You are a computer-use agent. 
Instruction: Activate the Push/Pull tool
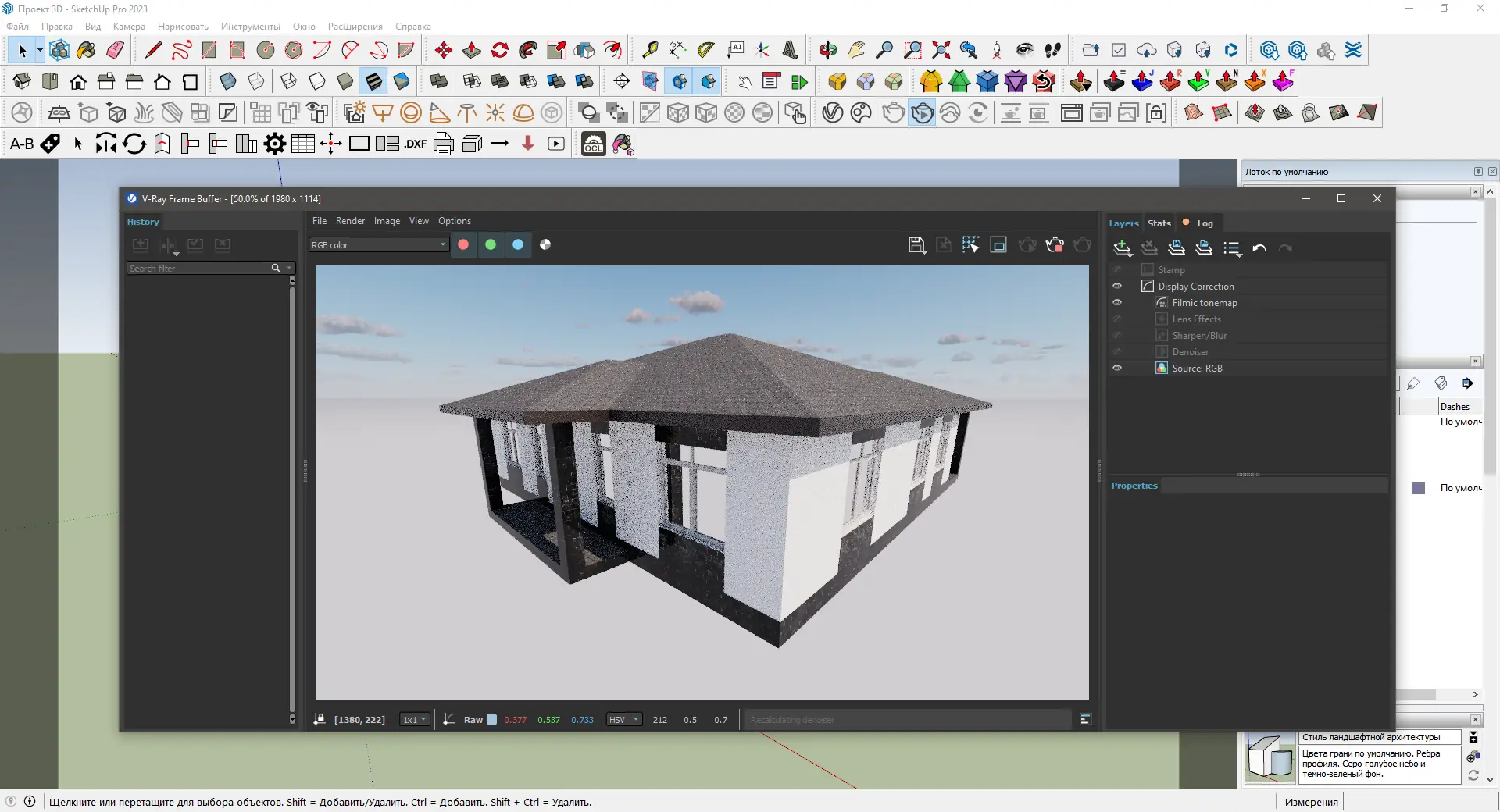pos(472,51)
